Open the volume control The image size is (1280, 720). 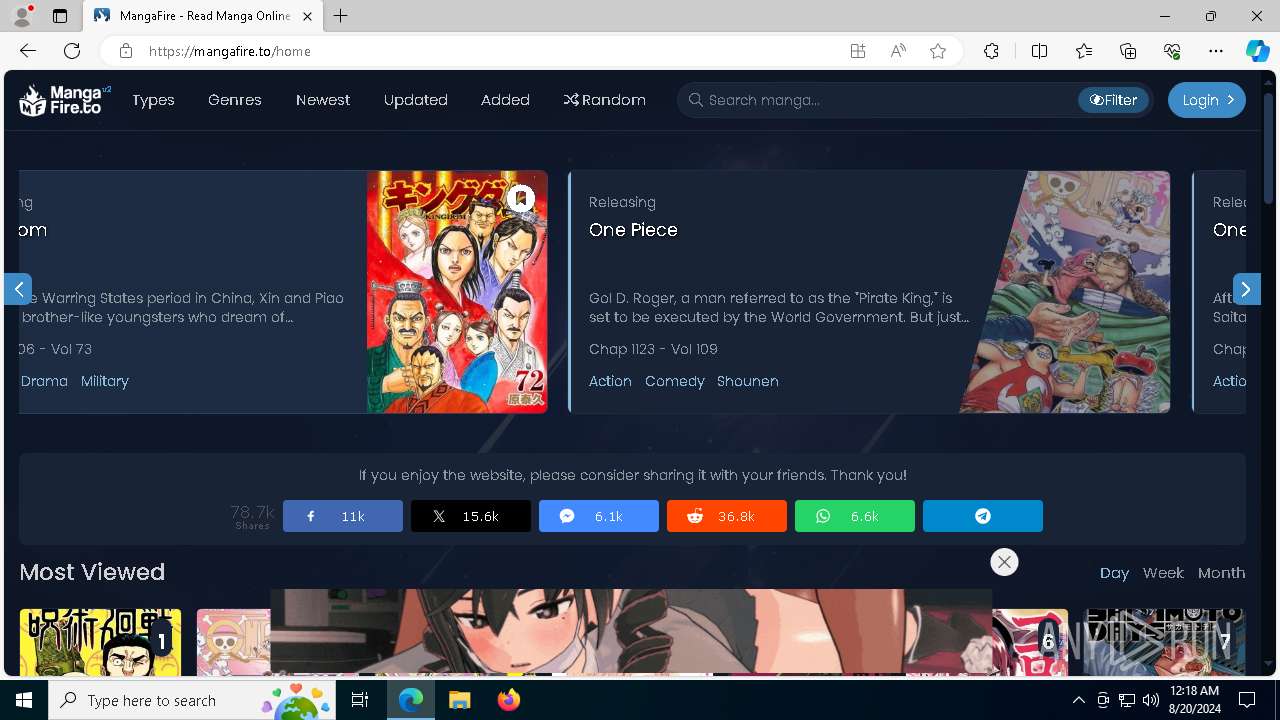1150,700
